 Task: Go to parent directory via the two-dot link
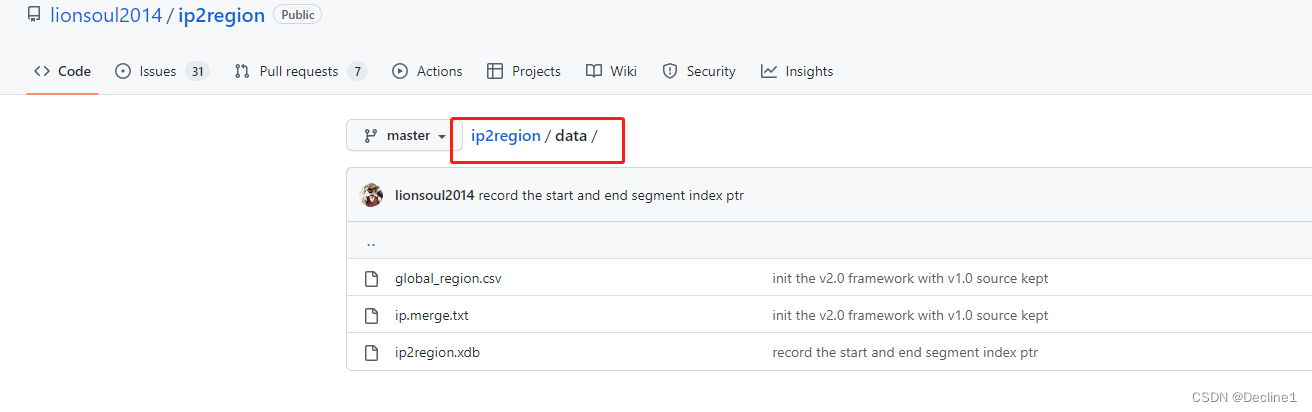click(x=371, y=242)
